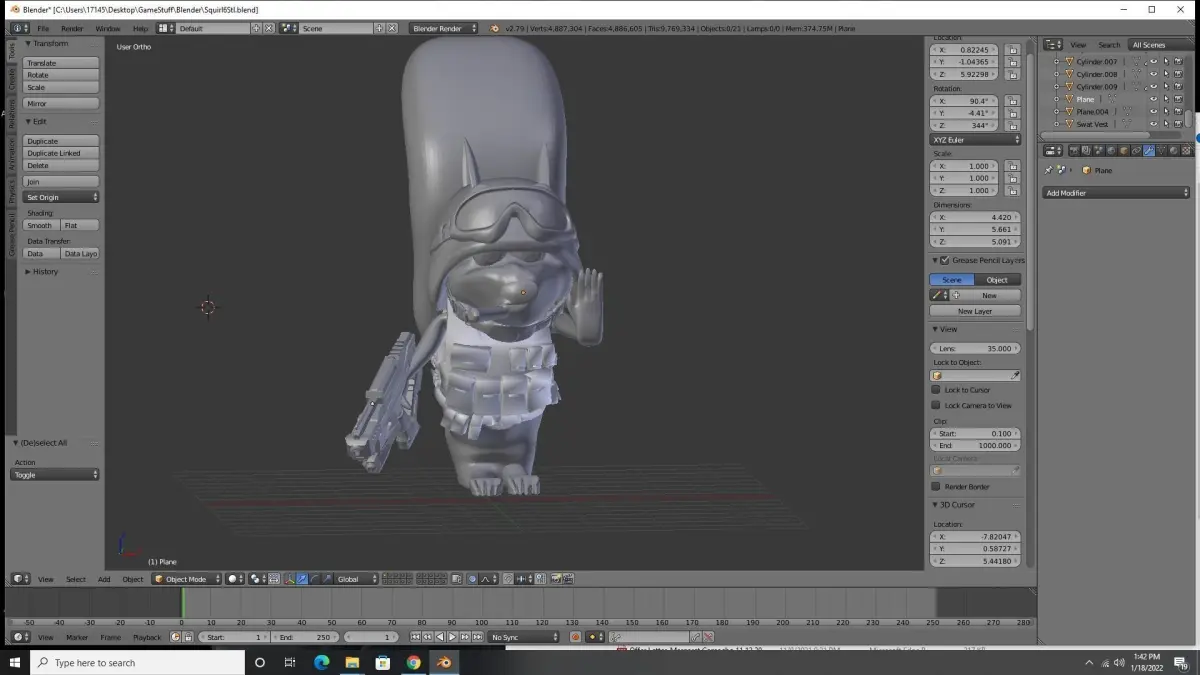Open the Blender Render engine dropdown
The width and height of the screenshot is (1200, 675).
point(445,28)
